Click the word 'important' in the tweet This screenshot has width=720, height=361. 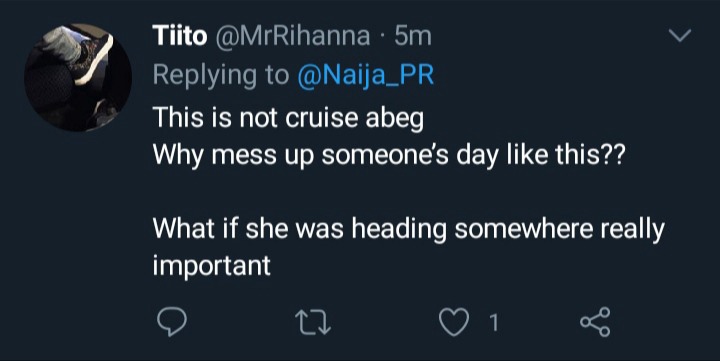click(212, 266)
